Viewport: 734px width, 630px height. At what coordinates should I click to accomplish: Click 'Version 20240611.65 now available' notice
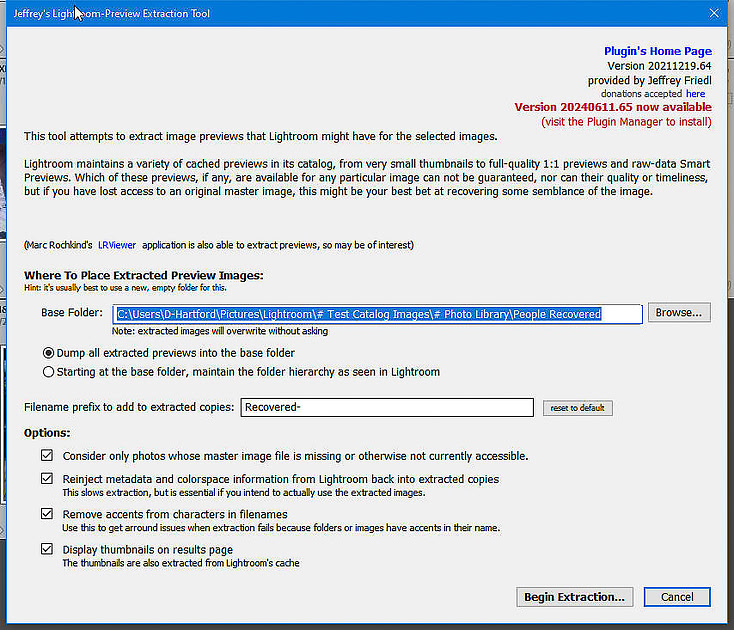coord(613,107)
